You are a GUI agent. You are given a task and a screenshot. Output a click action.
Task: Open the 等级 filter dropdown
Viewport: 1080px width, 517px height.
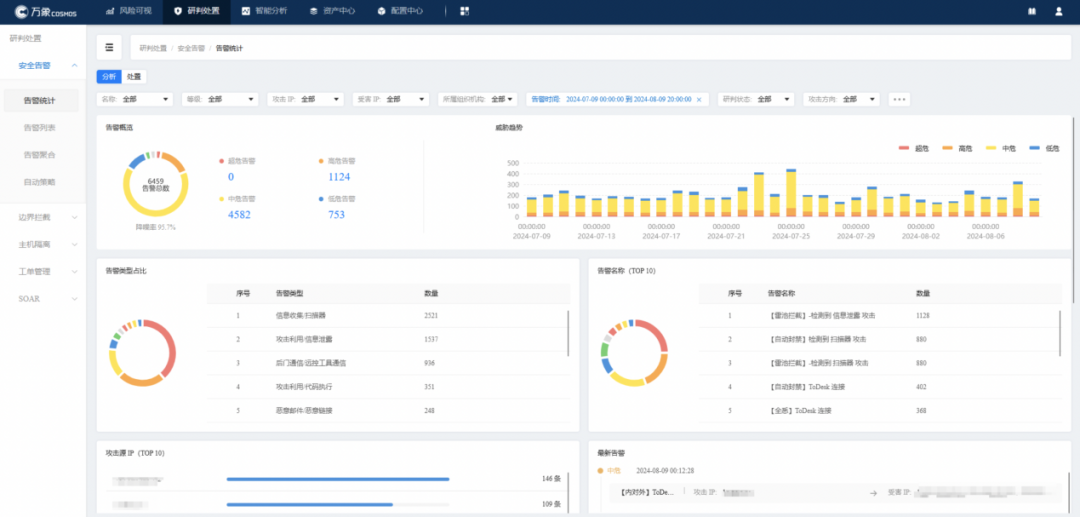pyautogui.click(x=220, y=99)
